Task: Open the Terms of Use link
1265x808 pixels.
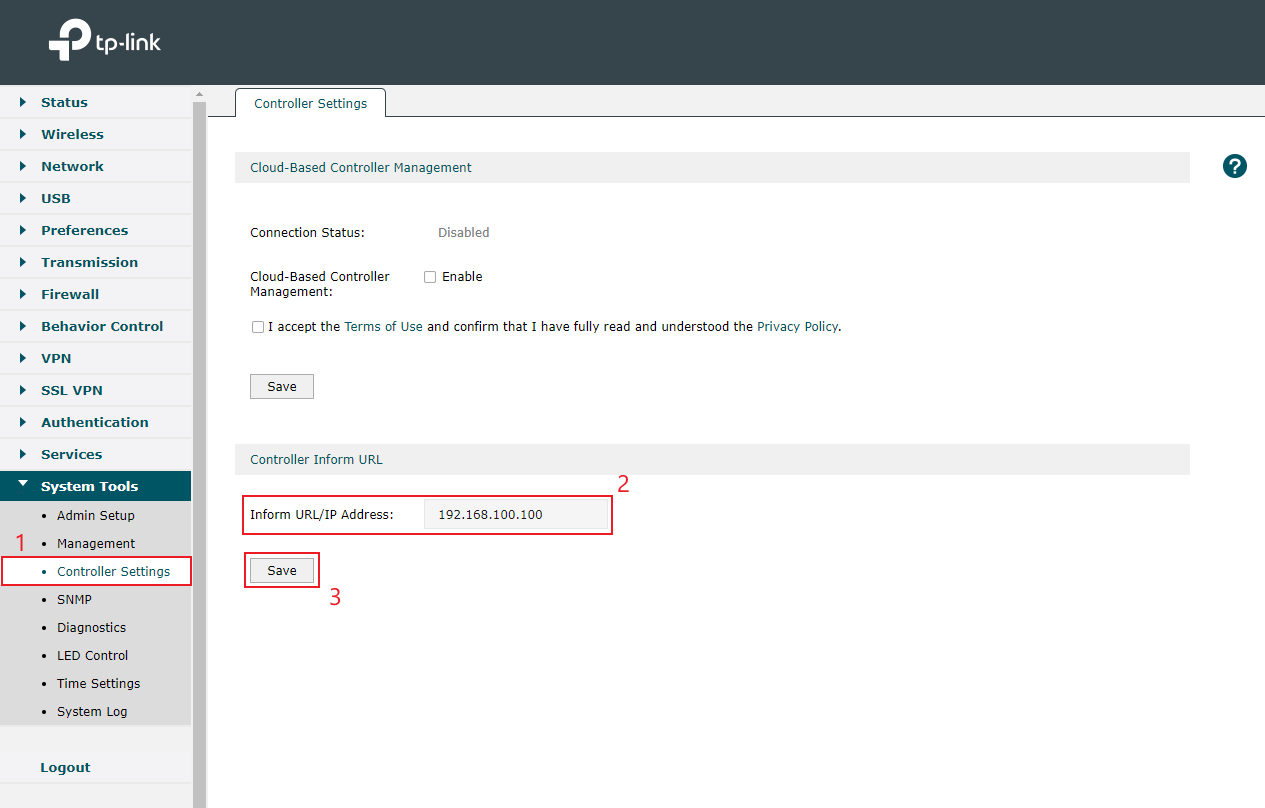Action: [x=383, y=327]
